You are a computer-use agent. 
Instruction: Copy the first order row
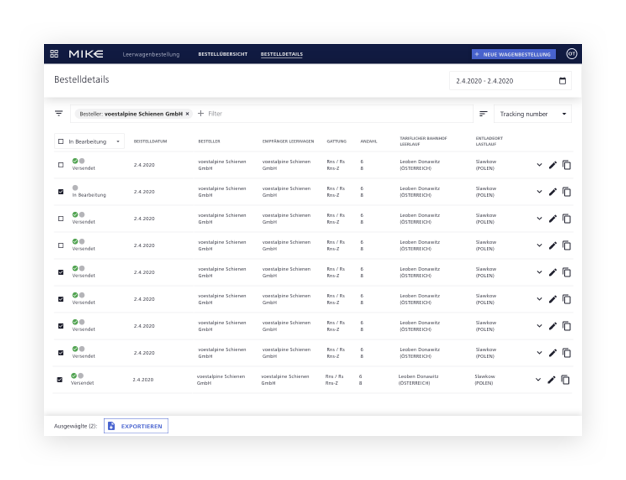[x=566, y=165]
